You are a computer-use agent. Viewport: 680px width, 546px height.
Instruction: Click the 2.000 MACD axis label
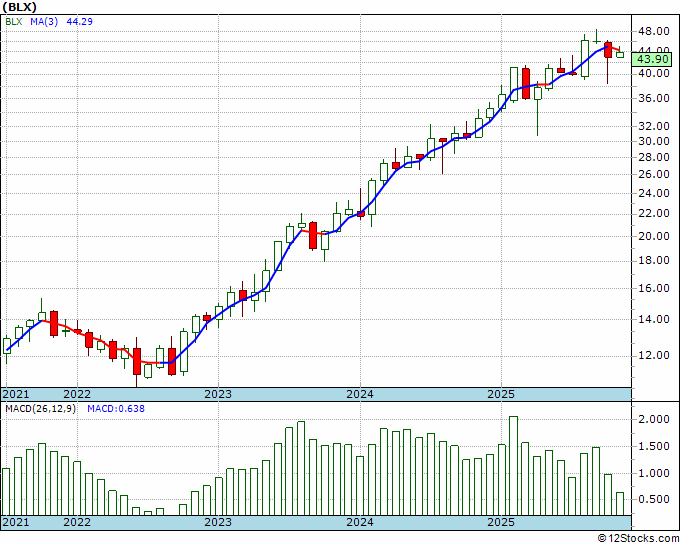(x=654, y=420)
